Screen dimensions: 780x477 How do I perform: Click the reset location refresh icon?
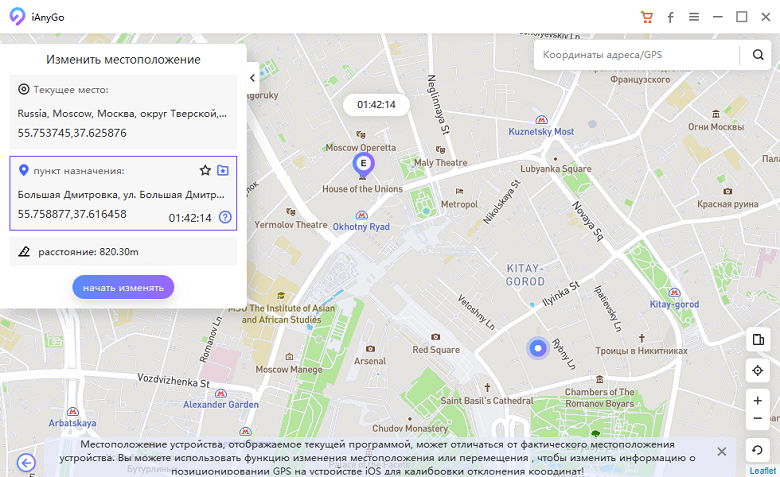758,450
